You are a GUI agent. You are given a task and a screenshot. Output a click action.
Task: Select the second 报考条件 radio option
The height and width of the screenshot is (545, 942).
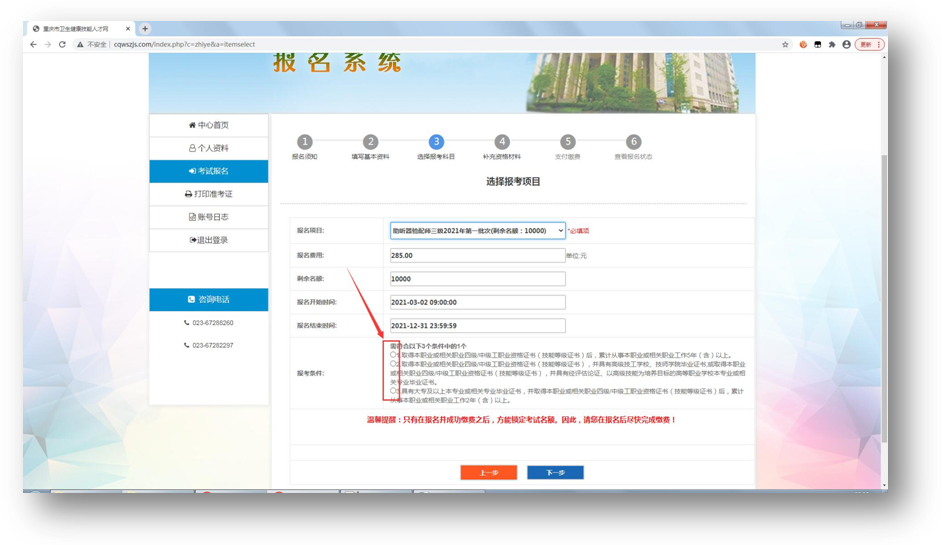click(x=393, y=364)
